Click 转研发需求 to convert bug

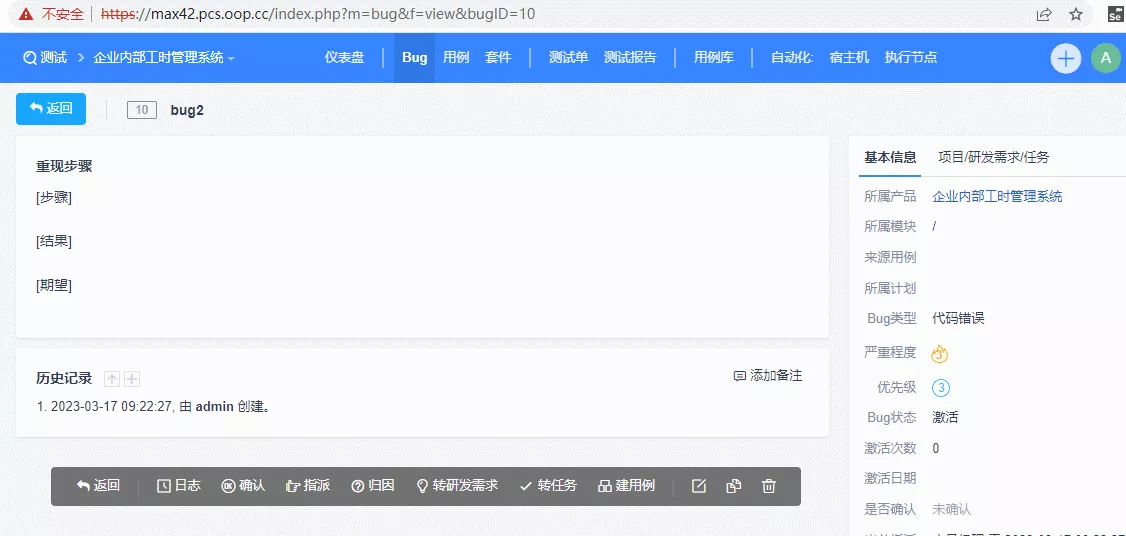click(457, 486)
